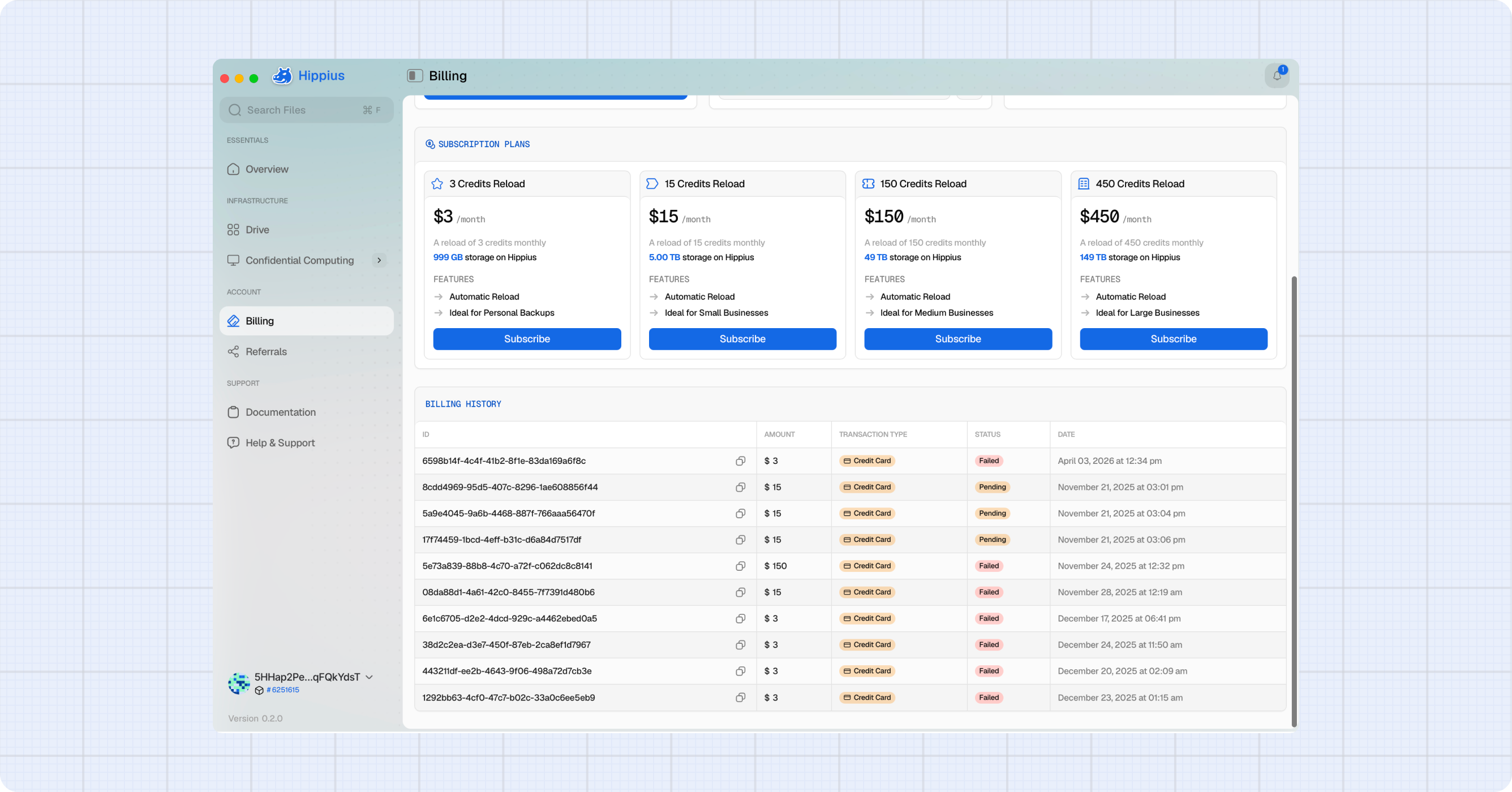The image size is (1512, 792).
Task: Copy the ID of the $150 transaction
Action: (740, 566)
